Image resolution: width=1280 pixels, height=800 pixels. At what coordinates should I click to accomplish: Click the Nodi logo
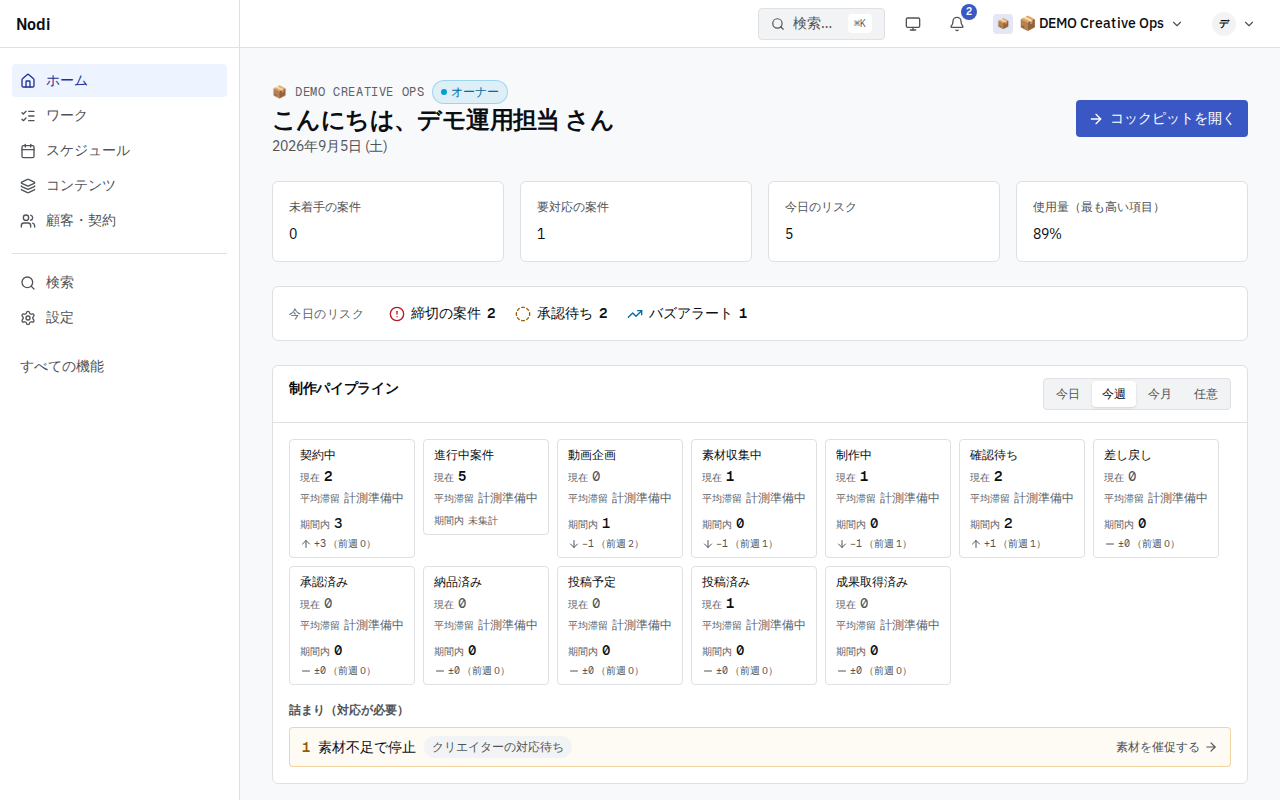[33, 24]
